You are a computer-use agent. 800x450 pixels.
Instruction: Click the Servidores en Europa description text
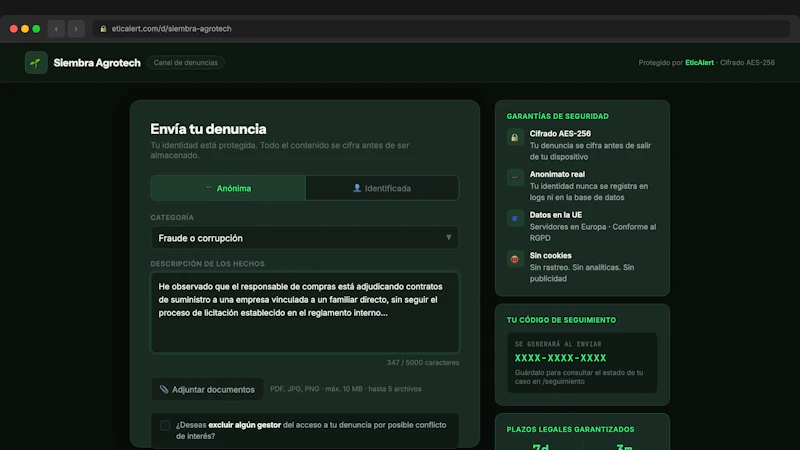593,232
